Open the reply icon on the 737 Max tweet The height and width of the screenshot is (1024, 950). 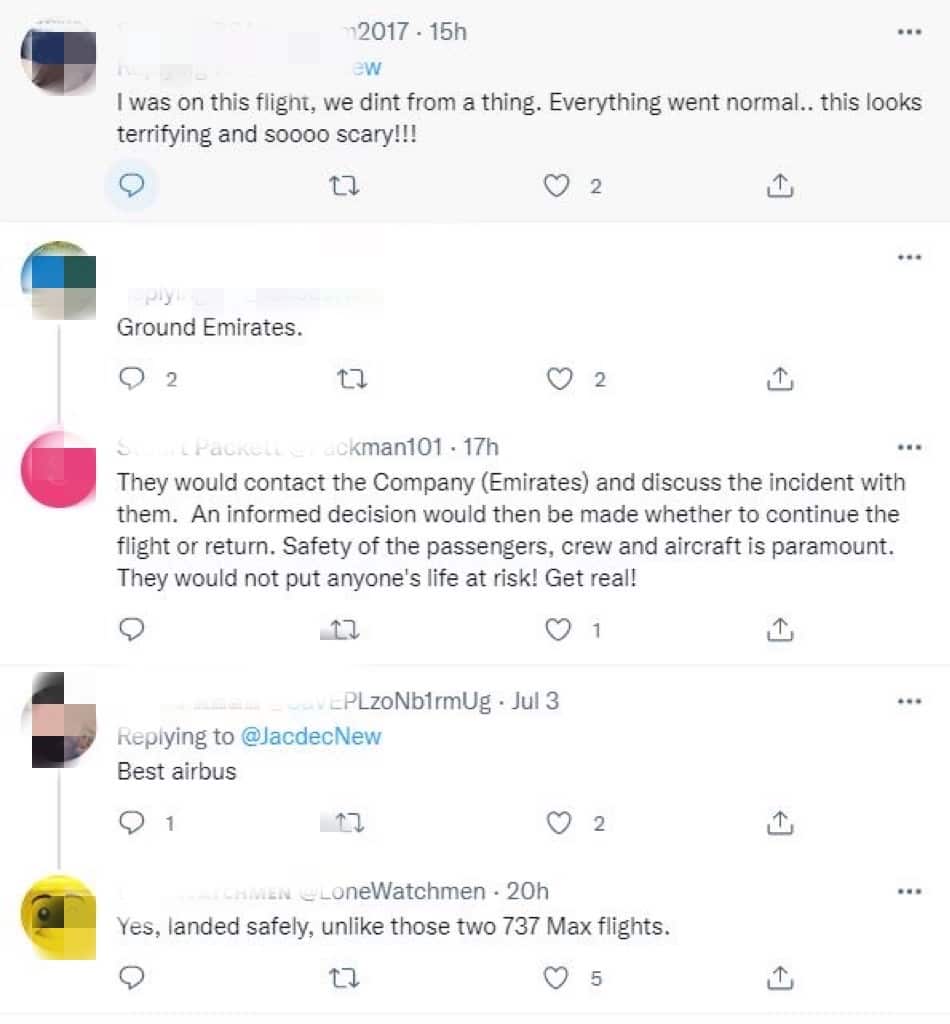click(x=132, y=976)
